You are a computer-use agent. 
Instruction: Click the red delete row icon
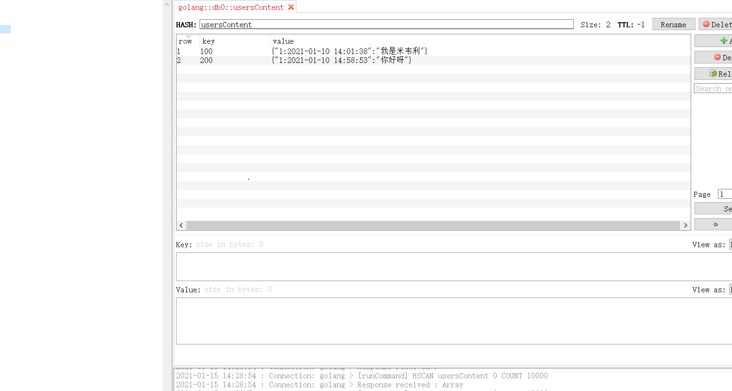tap(718, 57)
